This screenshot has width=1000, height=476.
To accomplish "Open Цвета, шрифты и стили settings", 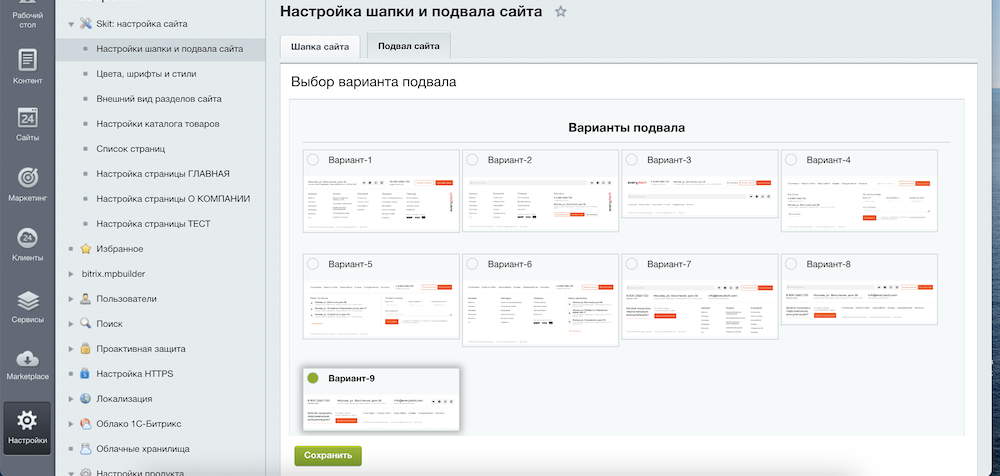I will point(146,74).
